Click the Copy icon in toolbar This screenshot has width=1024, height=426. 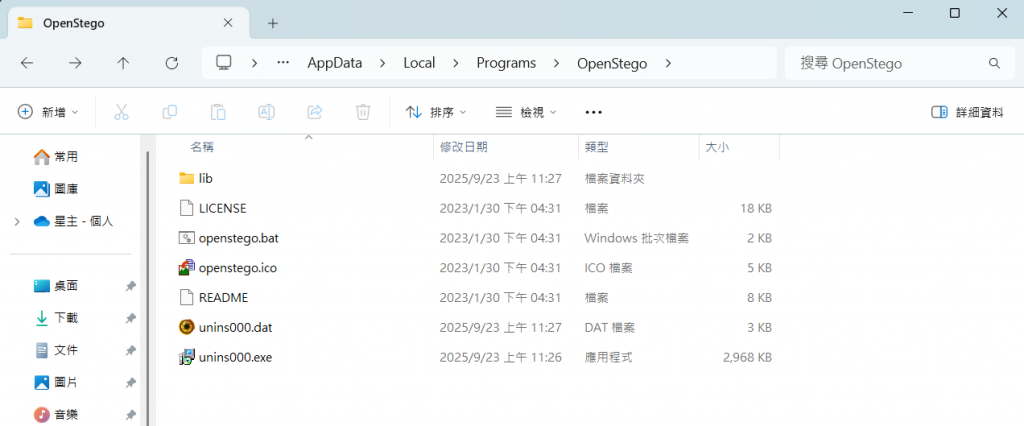point(170,112)
